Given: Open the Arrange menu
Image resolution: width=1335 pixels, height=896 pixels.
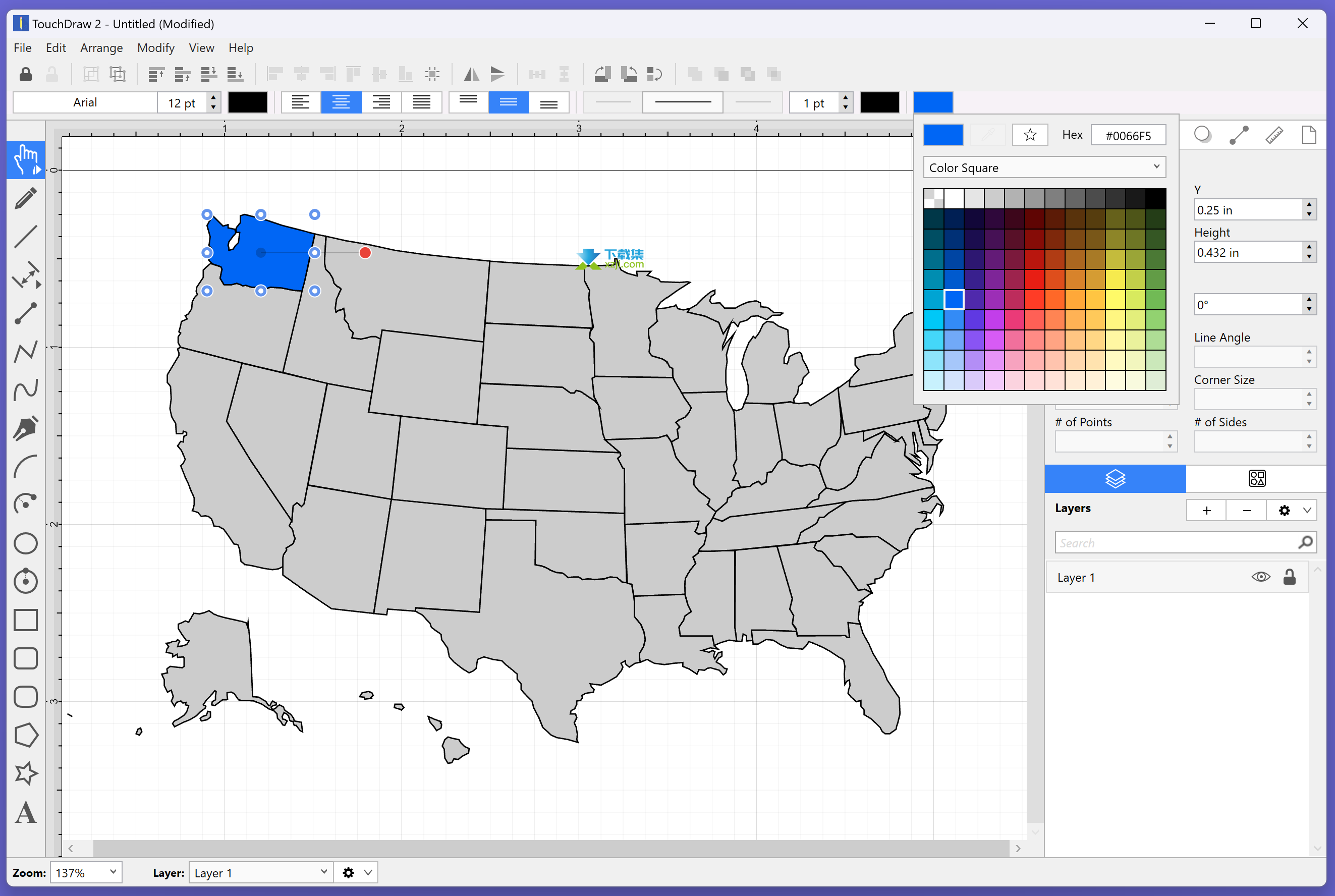Looking at the screenshot, I should tap(101, 46).
